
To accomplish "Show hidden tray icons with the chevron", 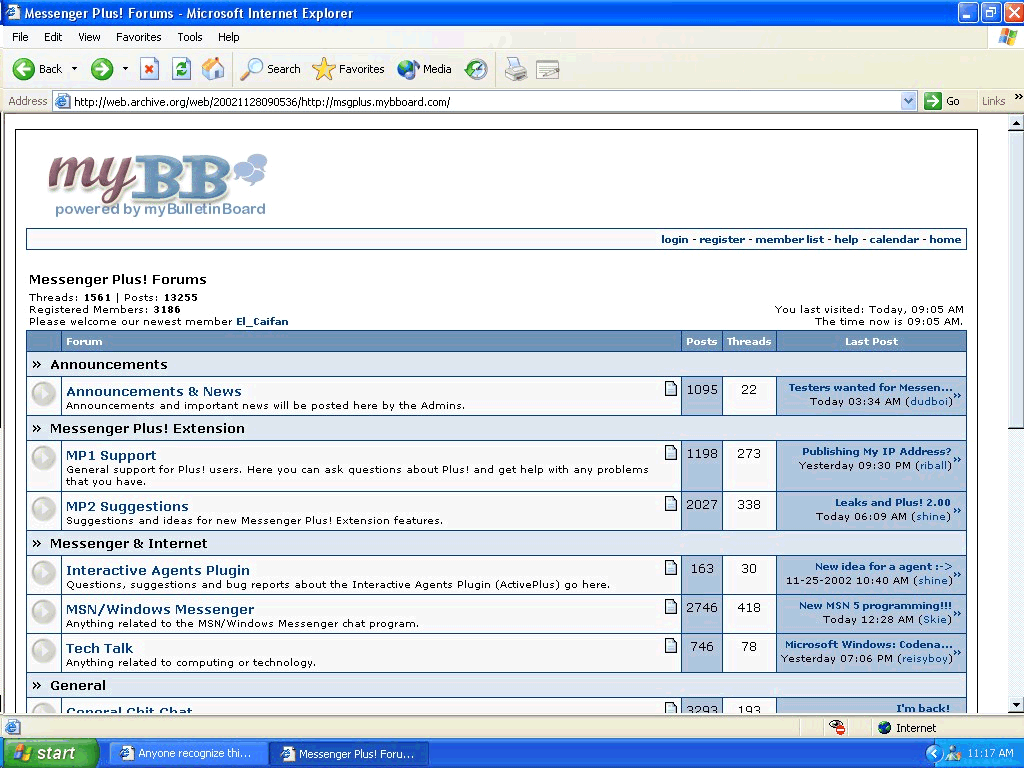I will pyautogui.click(x=934, y=754).
